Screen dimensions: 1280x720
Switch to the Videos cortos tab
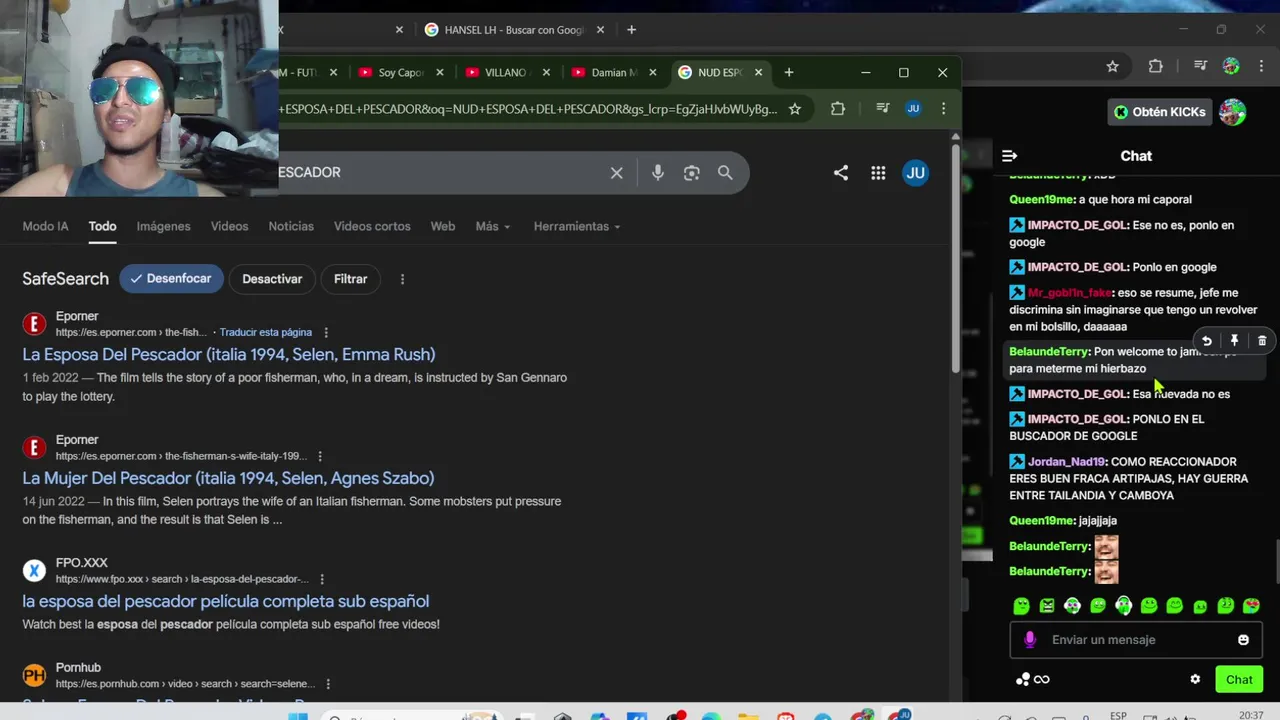click(x=372, y=226)
